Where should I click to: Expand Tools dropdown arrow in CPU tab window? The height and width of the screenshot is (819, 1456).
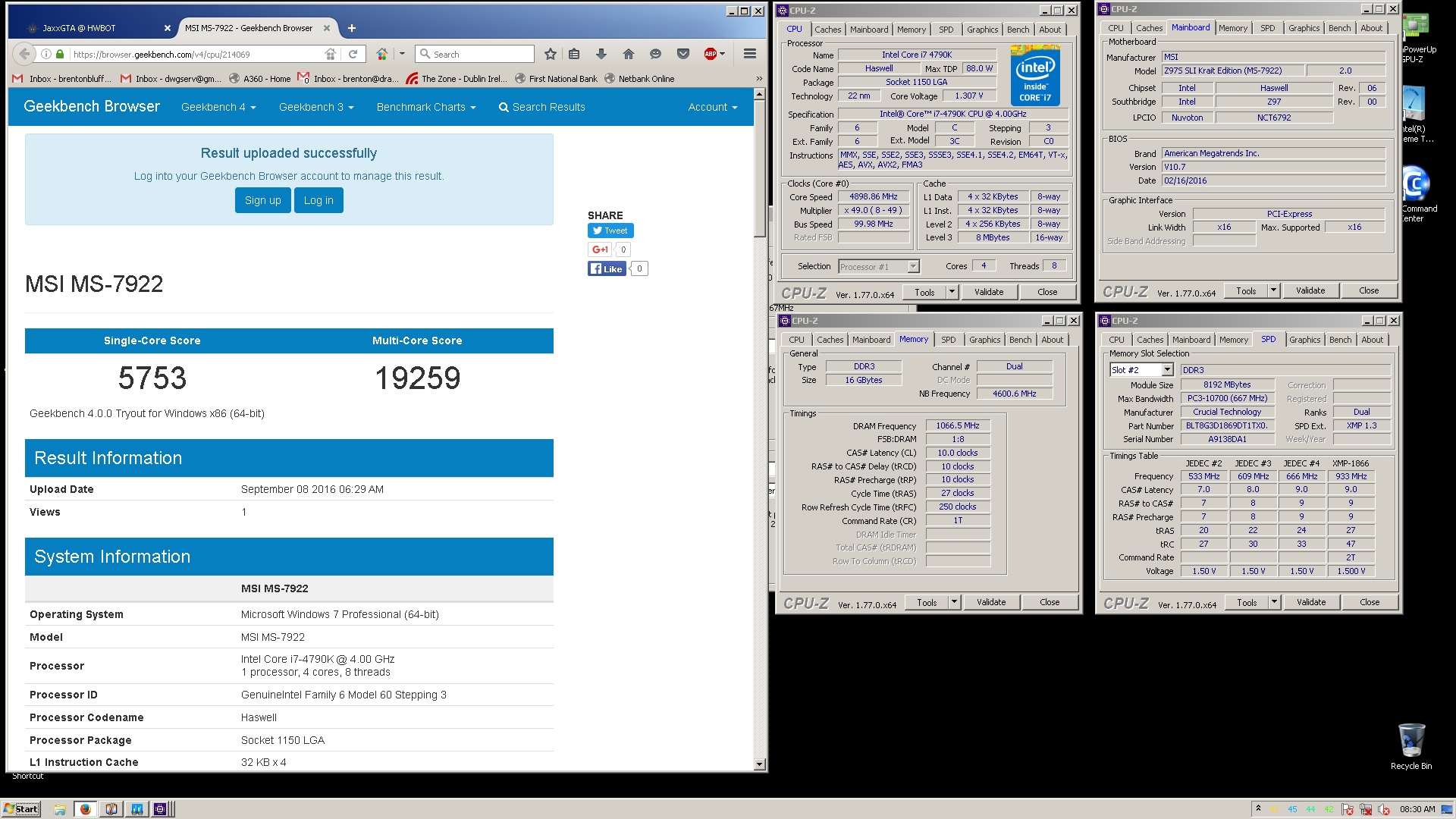point(952,292)
